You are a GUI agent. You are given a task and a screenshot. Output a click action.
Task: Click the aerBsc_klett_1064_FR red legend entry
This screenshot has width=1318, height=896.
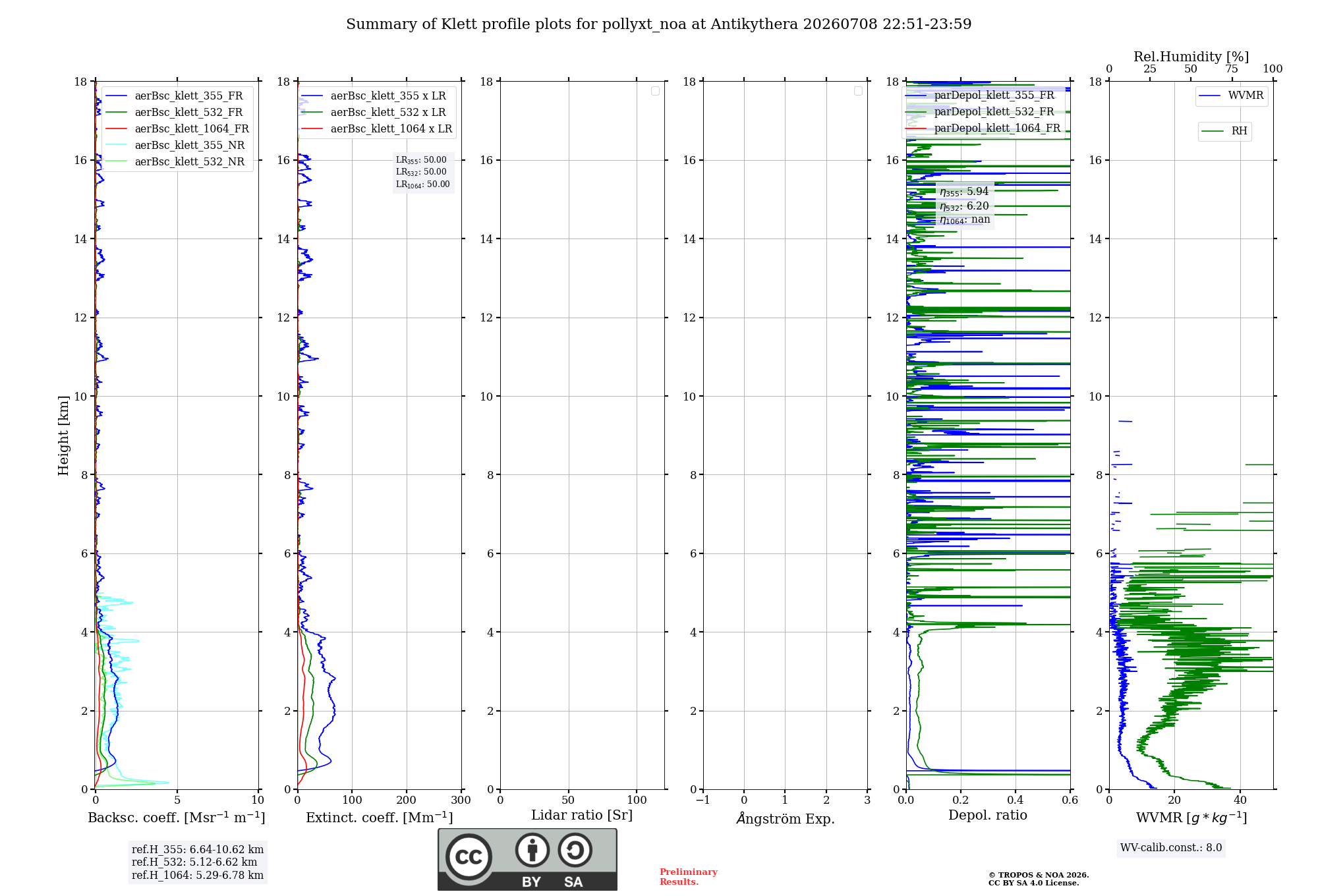[177, 129]
